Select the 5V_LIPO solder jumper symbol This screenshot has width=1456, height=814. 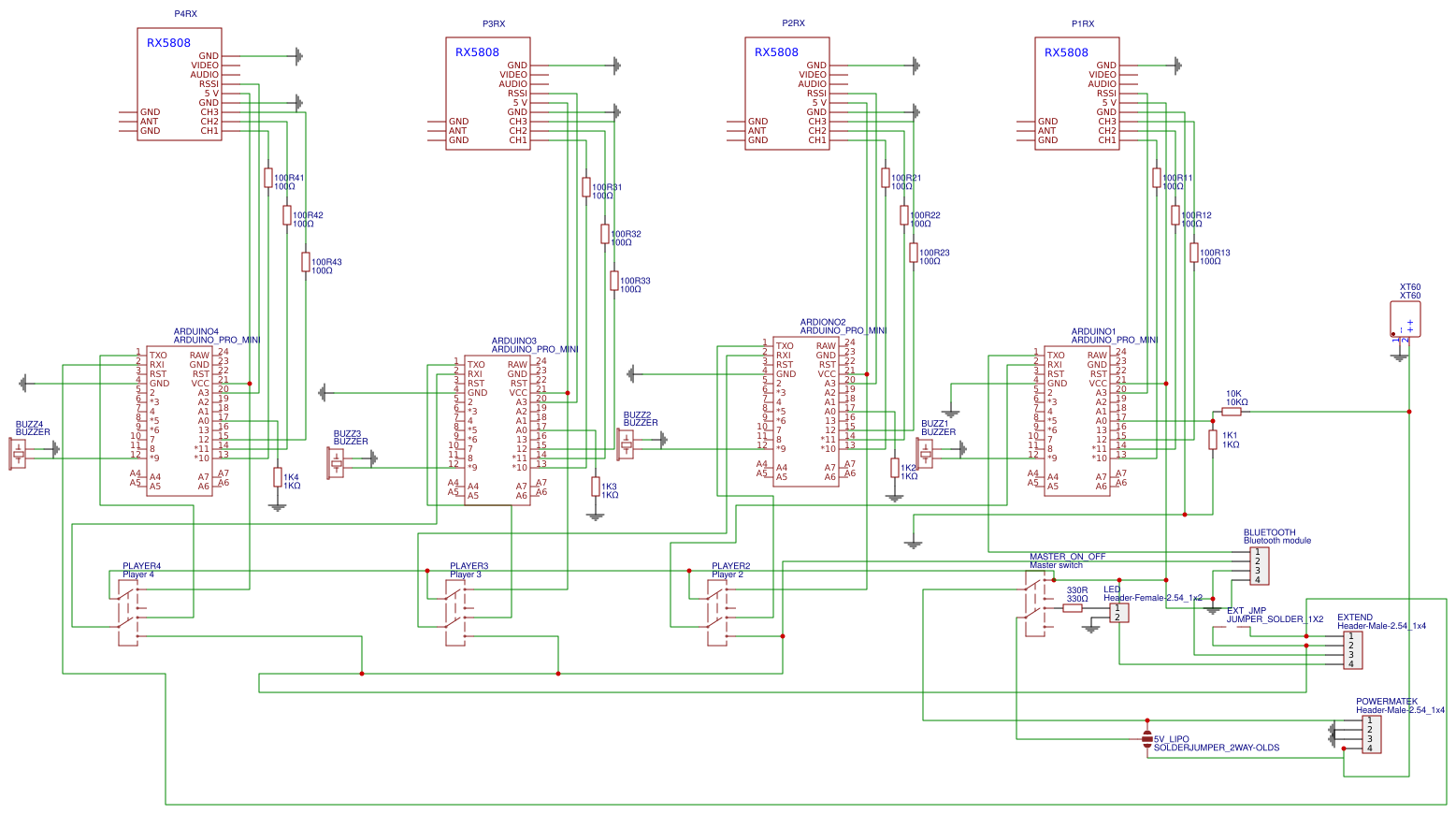(1146, 739)
